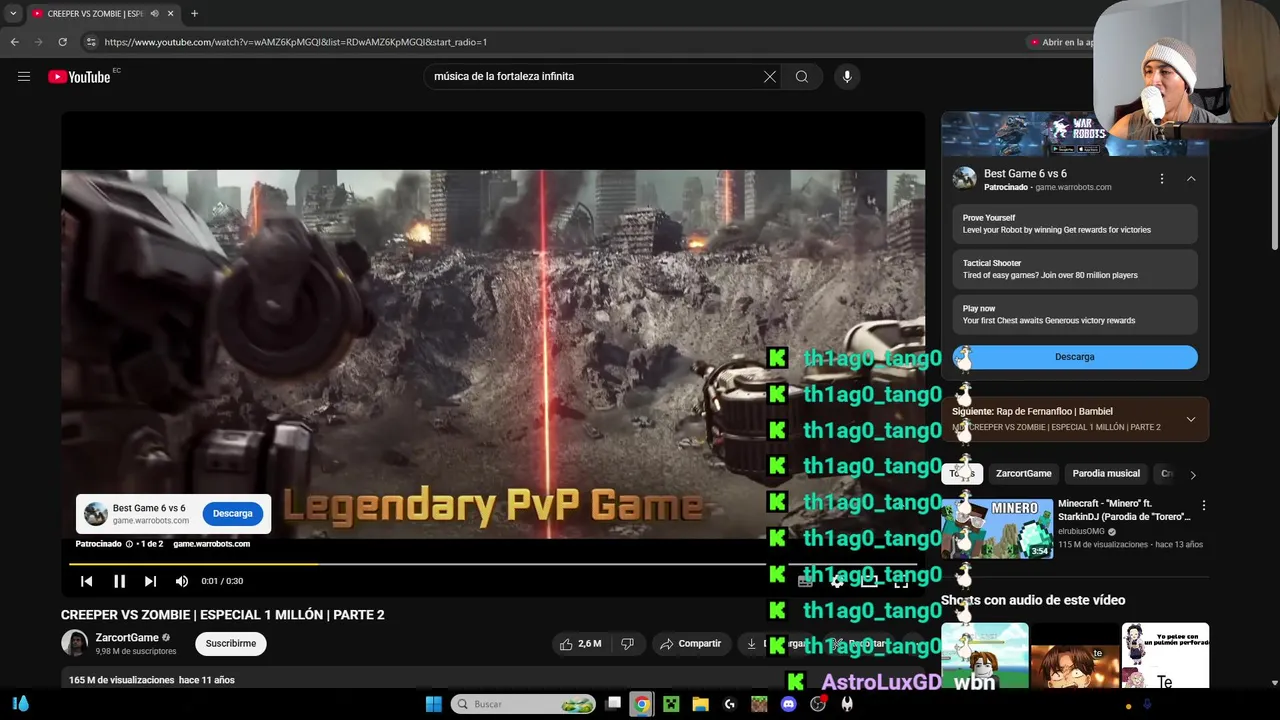Click the Best Game 6 vs 6 ad title
Screen dimensions: 1280x720
pos(1025,174)
